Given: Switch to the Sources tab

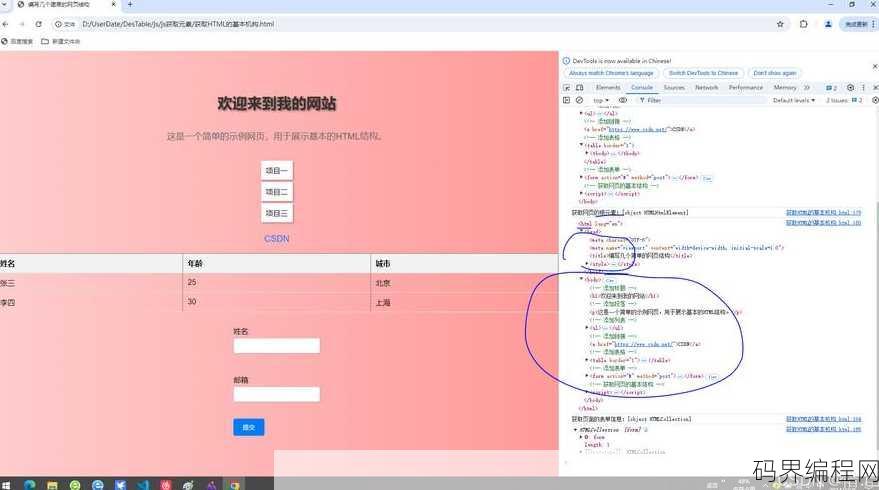Looking at the screenshot, I should (674, 87).
